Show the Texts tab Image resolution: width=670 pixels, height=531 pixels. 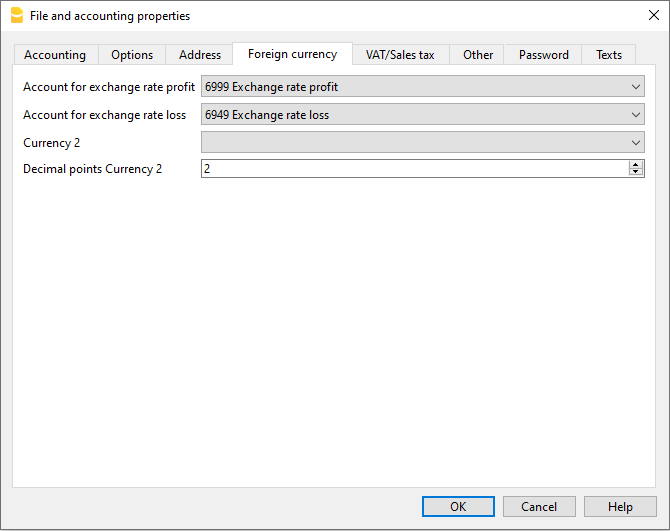click(609, 55)
